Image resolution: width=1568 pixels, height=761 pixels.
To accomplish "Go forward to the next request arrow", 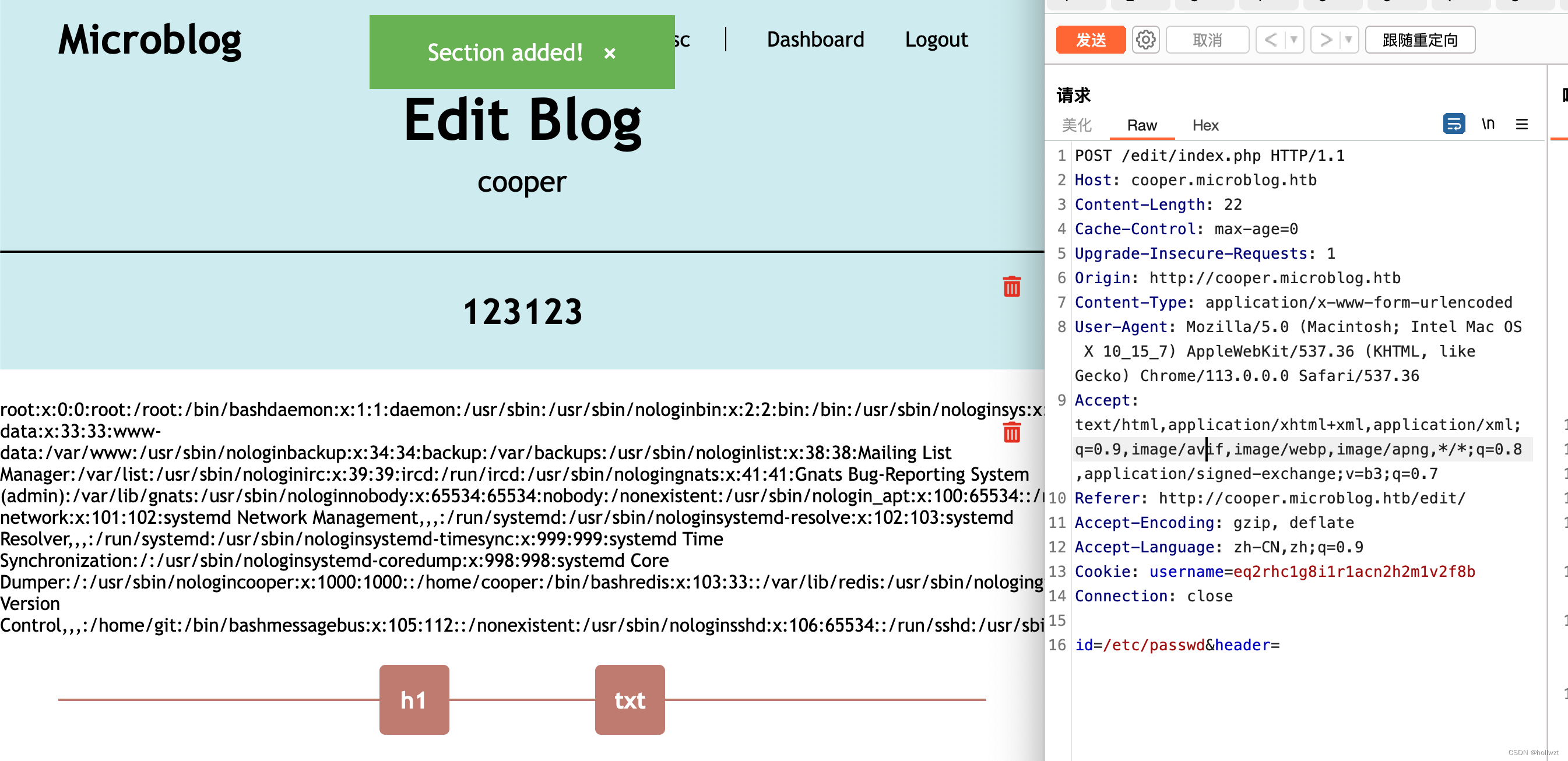I will point(1325,40).
